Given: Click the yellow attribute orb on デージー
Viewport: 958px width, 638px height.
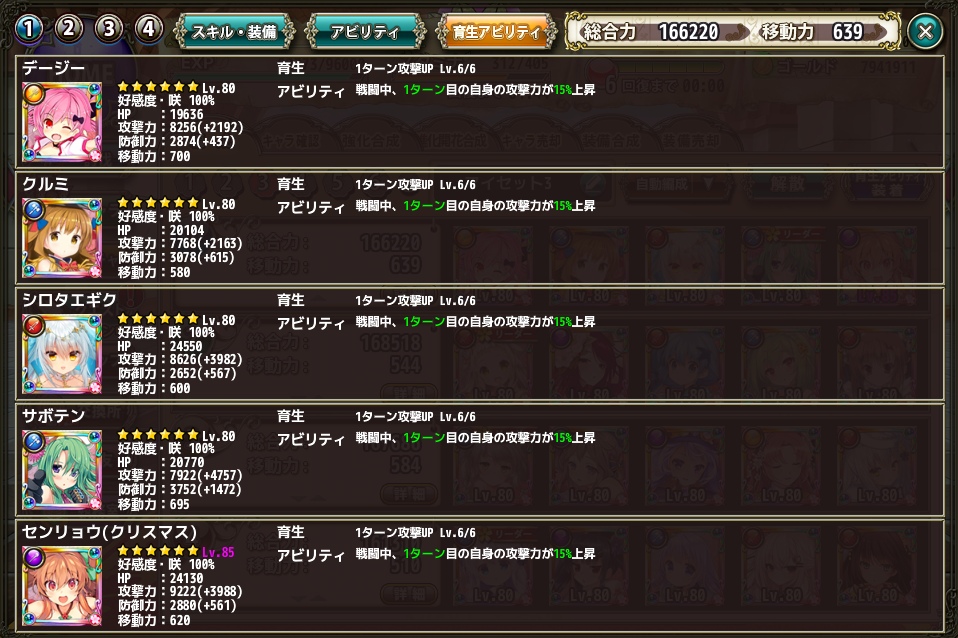Looking at the screenshot, I should point(34,94).
